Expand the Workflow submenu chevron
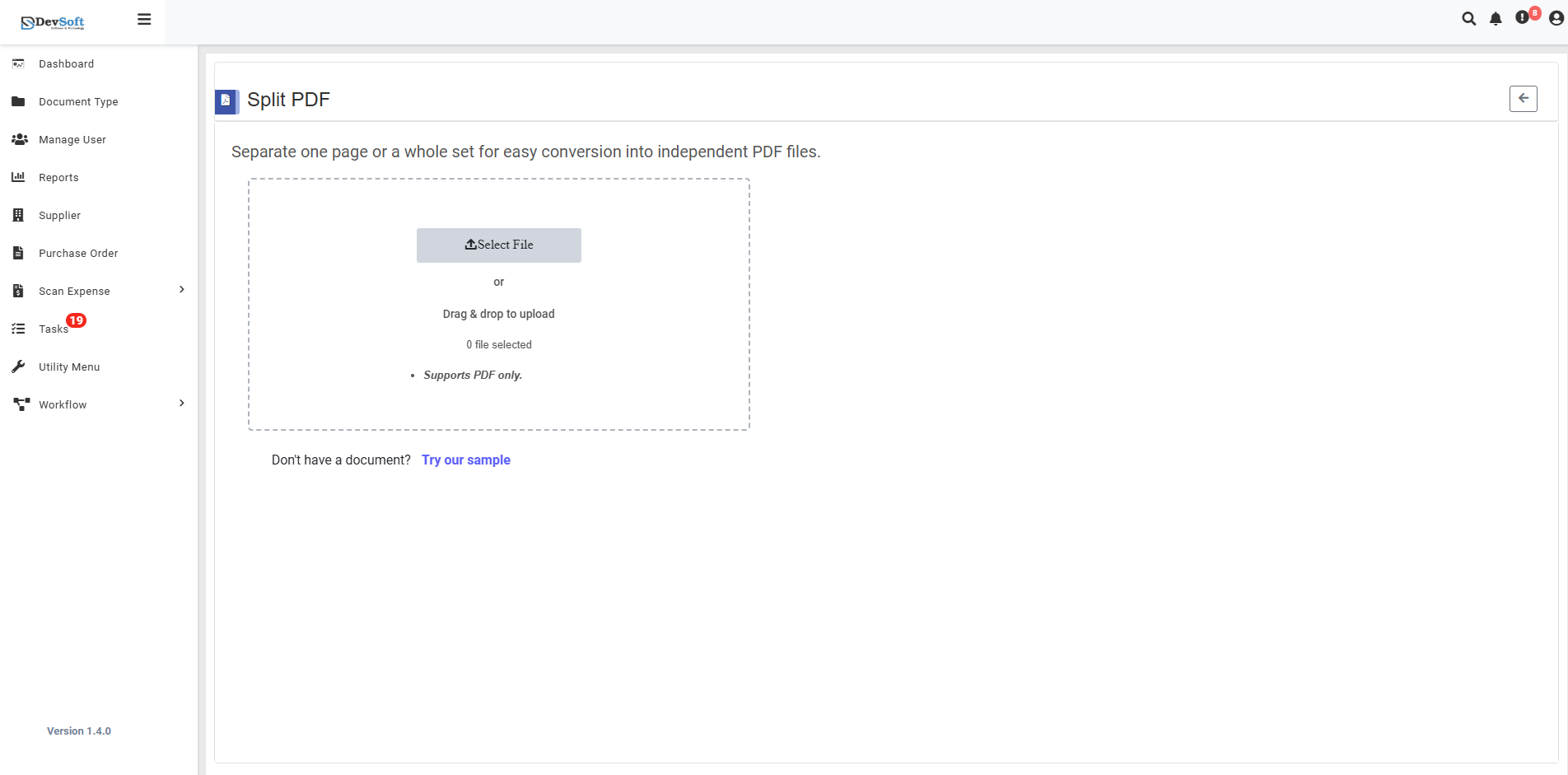The width and height of the screenshot is (1568, 775). coord(180,404)
